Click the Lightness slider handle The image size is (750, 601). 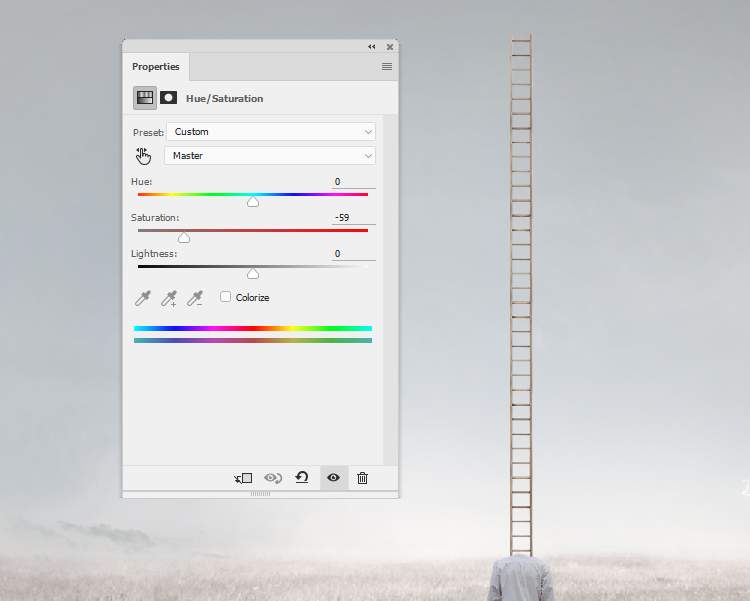253,274
